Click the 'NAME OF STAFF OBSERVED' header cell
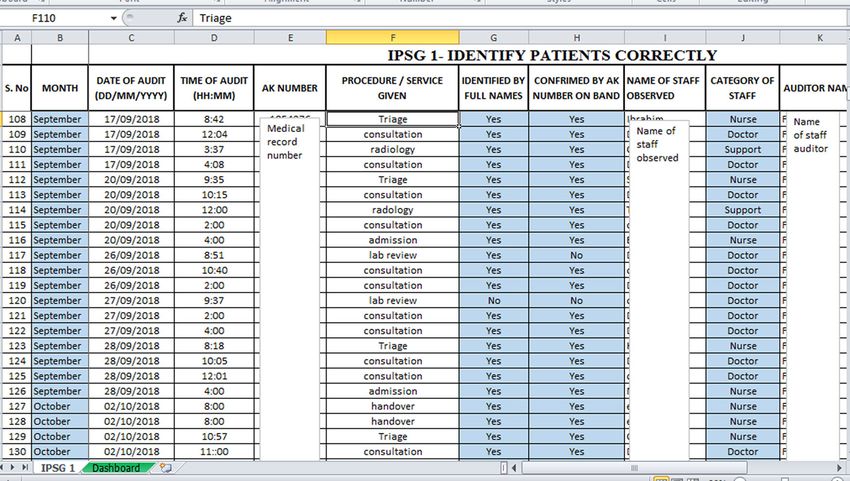Screen dimensions: 850x481 [665, 88]
